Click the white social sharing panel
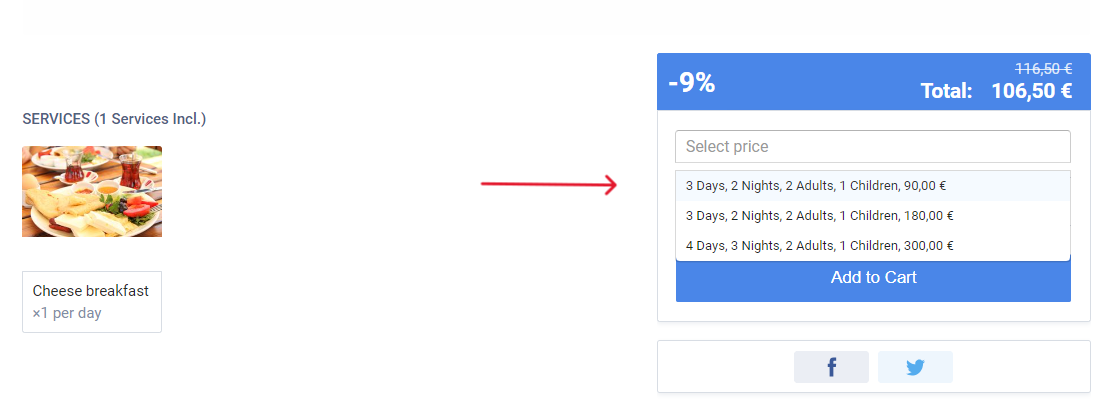 point(873,366)
